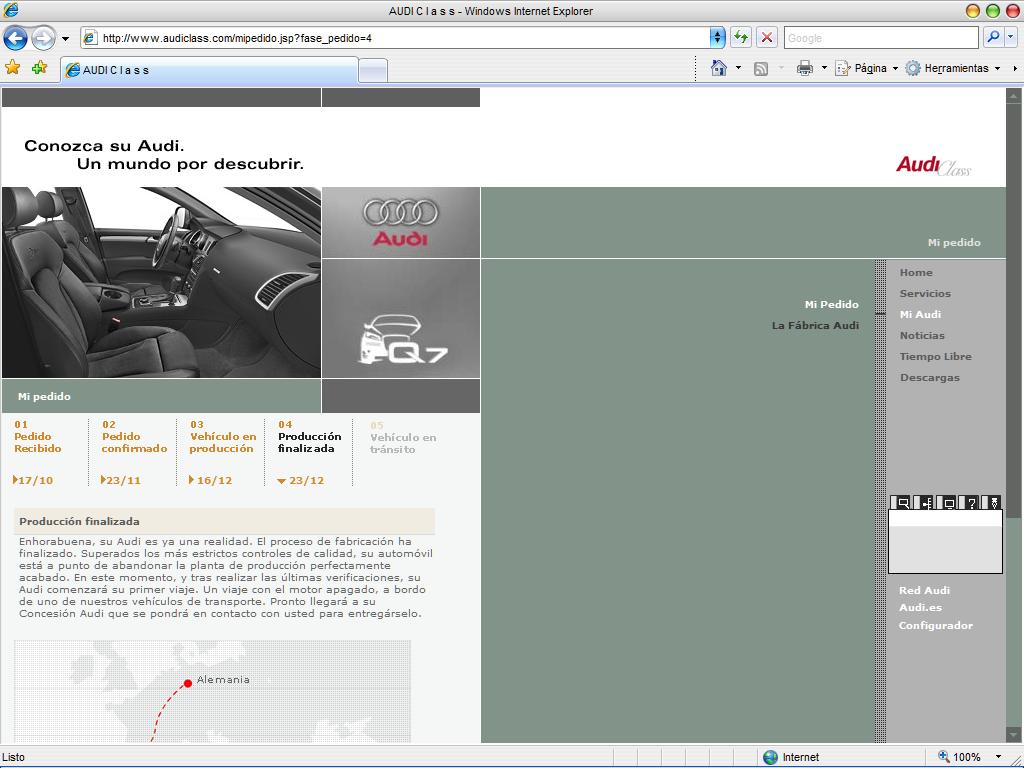Open step 03 Vehículo en producción
Image resolution: width=1024 pixels, height=768 pixels.
[223, 436]
